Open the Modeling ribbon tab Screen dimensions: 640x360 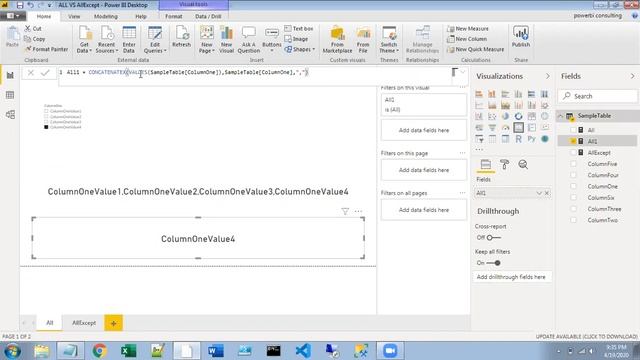click(x=106, y=16)
